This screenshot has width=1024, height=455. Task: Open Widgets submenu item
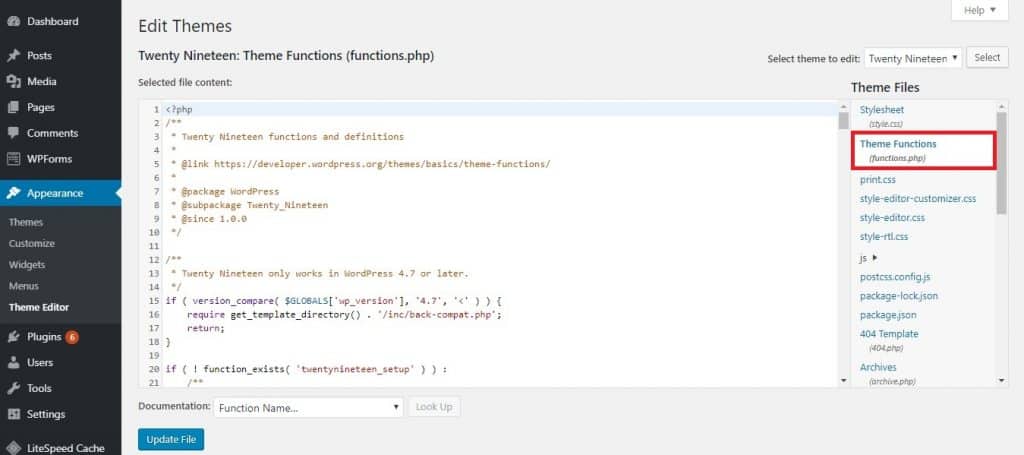pyautogui.click(x=27, y=265)
